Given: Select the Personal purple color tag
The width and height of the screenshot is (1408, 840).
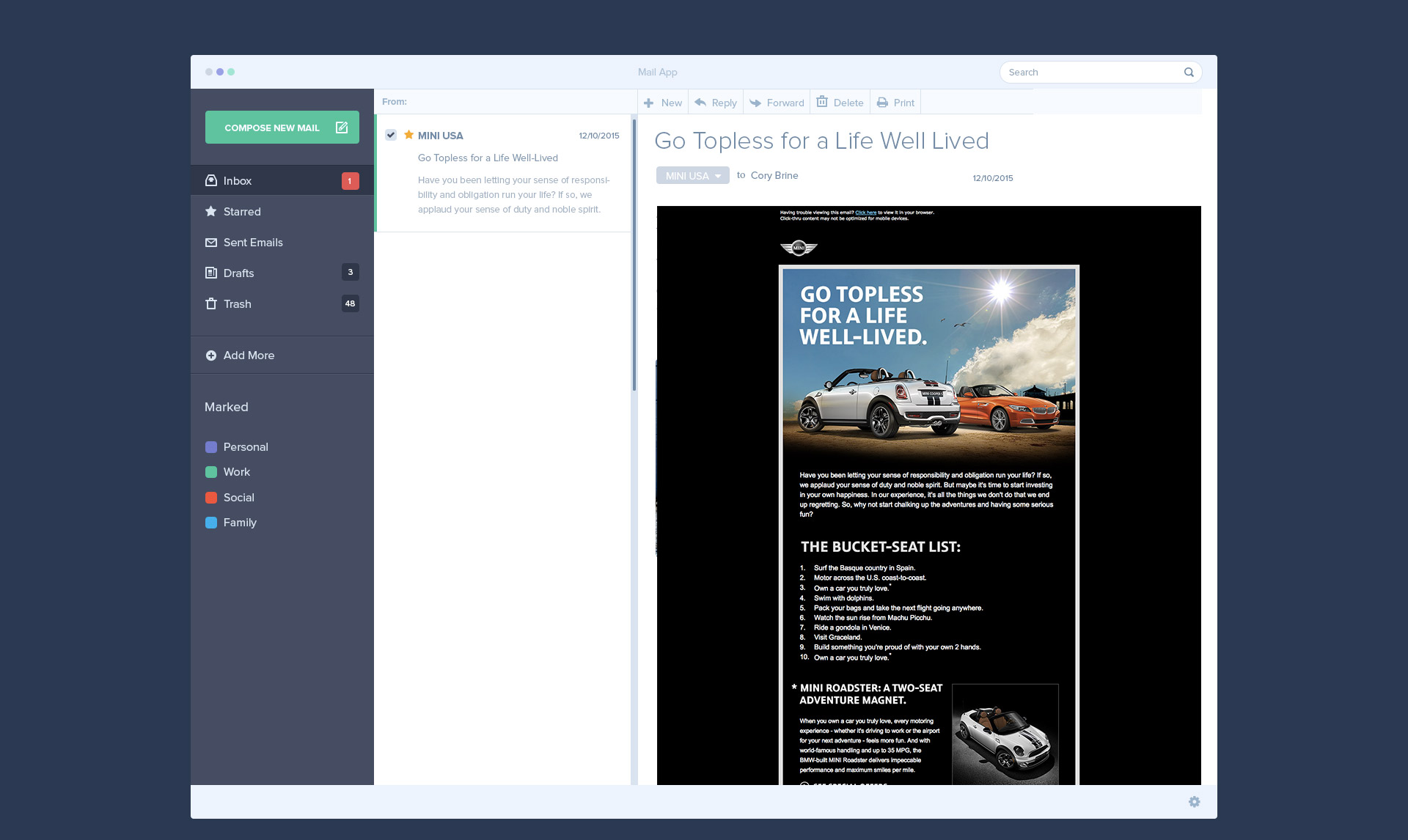Looking at the screenshot, I should pos(211,447).
